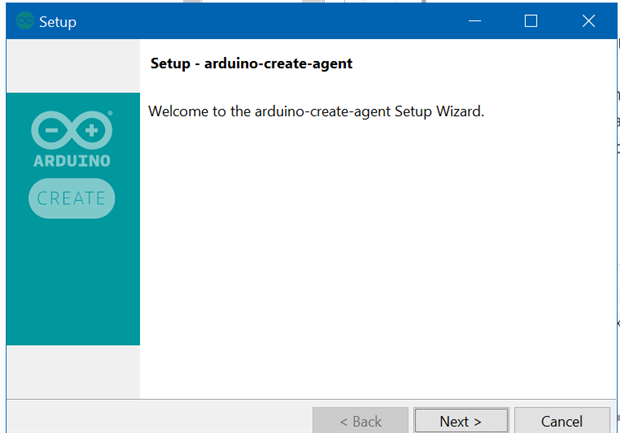Cancel the arduino-create-agent installation

[x=562, y=421]
